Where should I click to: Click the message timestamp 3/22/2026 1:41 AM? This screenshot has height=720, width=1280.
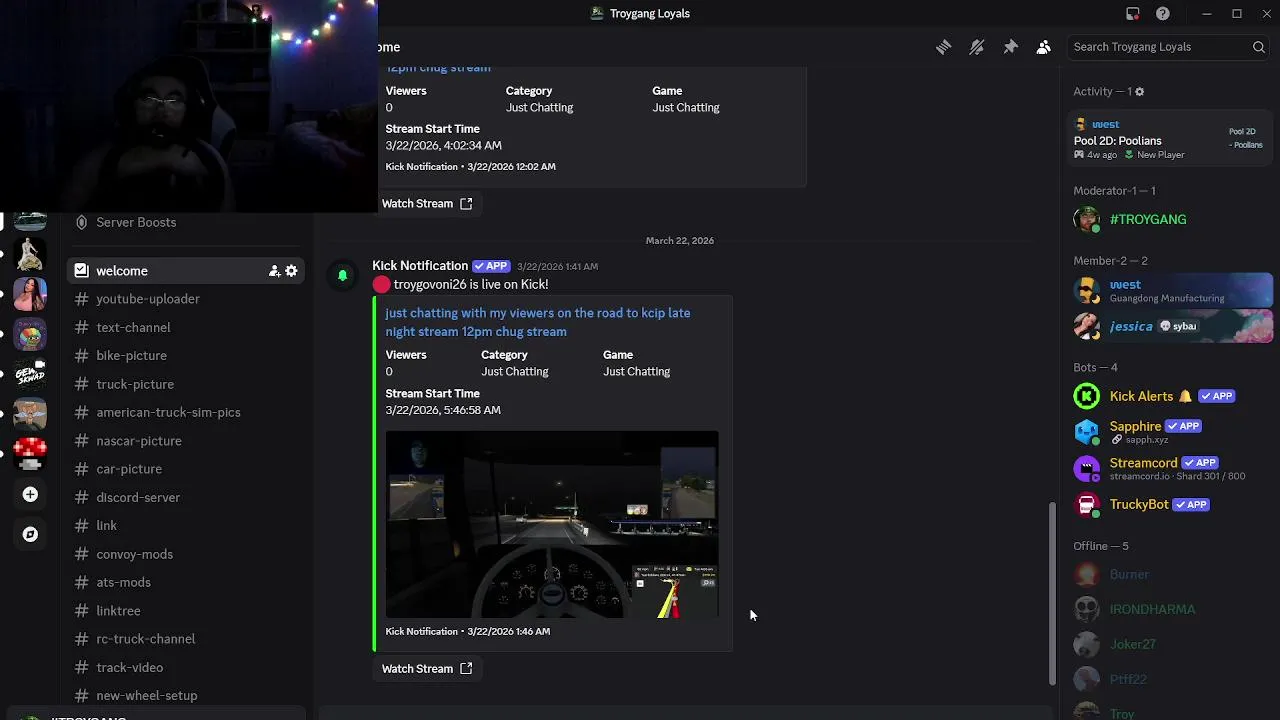coord(557,267)
